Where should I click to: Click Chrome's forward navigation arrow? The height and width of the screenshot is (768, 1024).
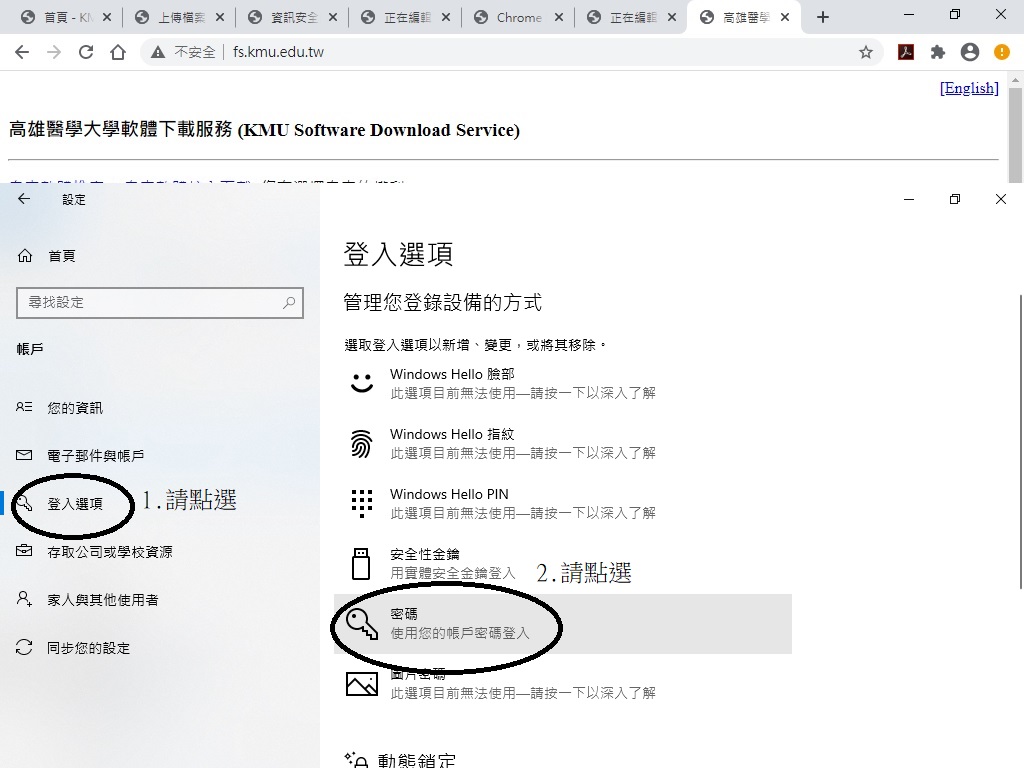(54, 52)
